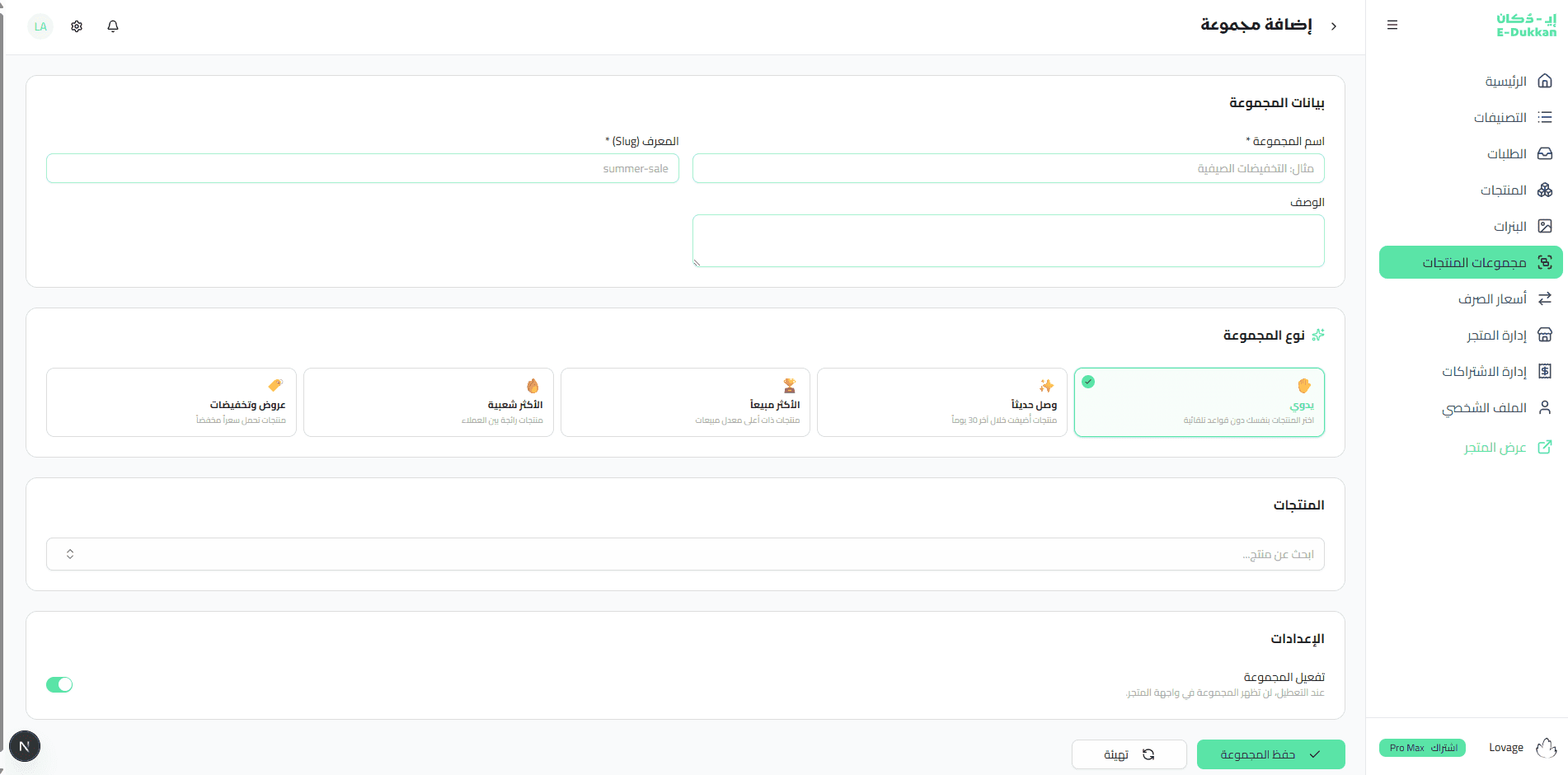Image resolution: width=1568 pixels, height=775 pixels.
Task: Go back using the chevron beside إضافة مجموعة
Action: pos(1334,26)
